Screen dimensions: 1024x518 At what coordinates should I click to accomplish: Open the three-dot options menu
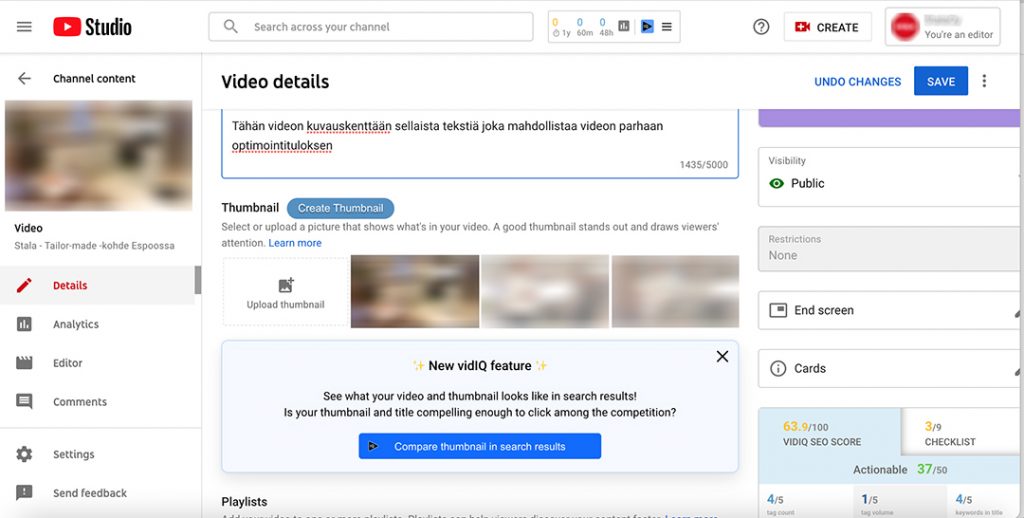pyautogui.click(x=984, y=81)
